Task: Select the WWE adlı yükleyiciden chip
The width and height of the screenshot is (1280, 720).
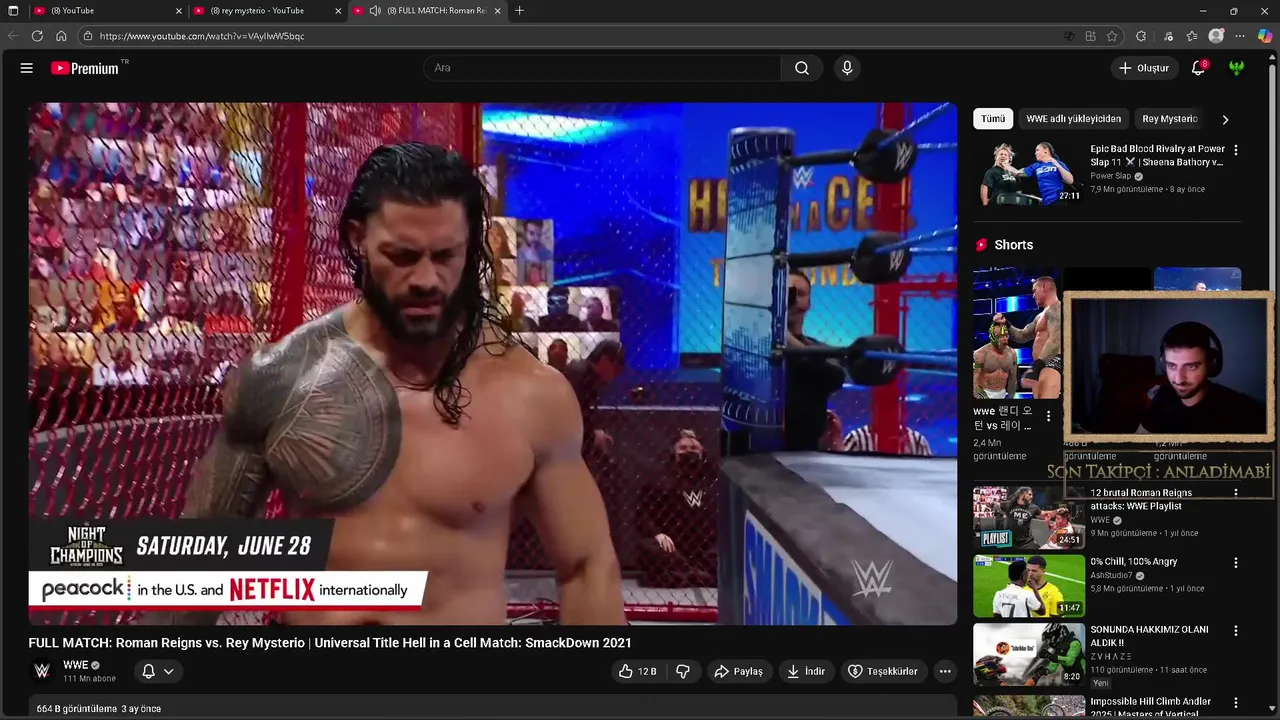Action: pyautogui.click(x=1074, y=119)
